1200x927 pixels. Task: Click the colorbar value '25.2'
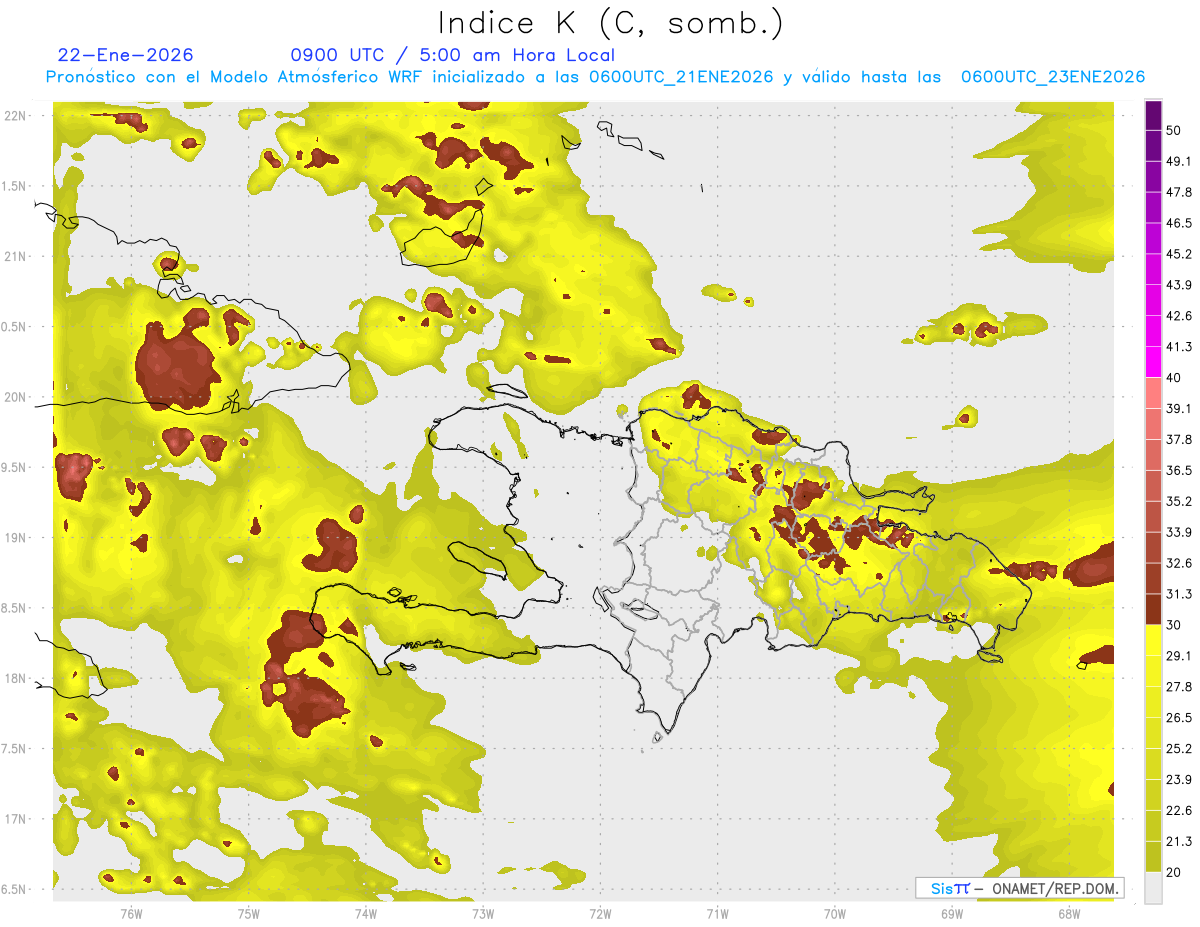coord(1179,749)
